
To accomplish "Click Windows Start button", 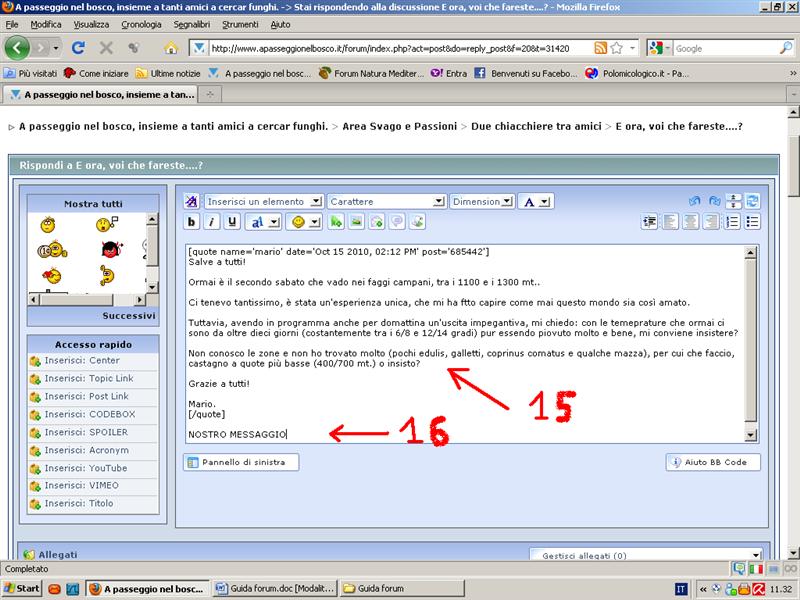I will [22, 588].
